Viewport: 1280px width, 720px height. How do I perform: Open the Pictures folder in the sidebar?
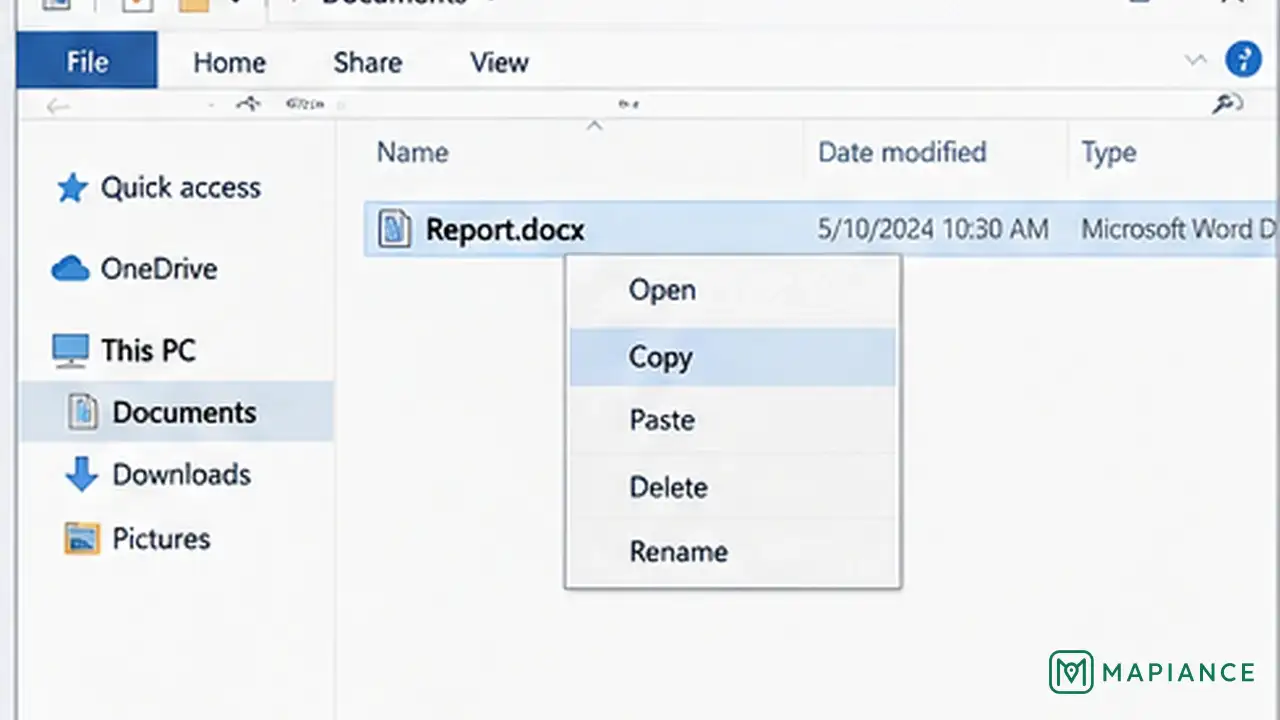(161, 539)
